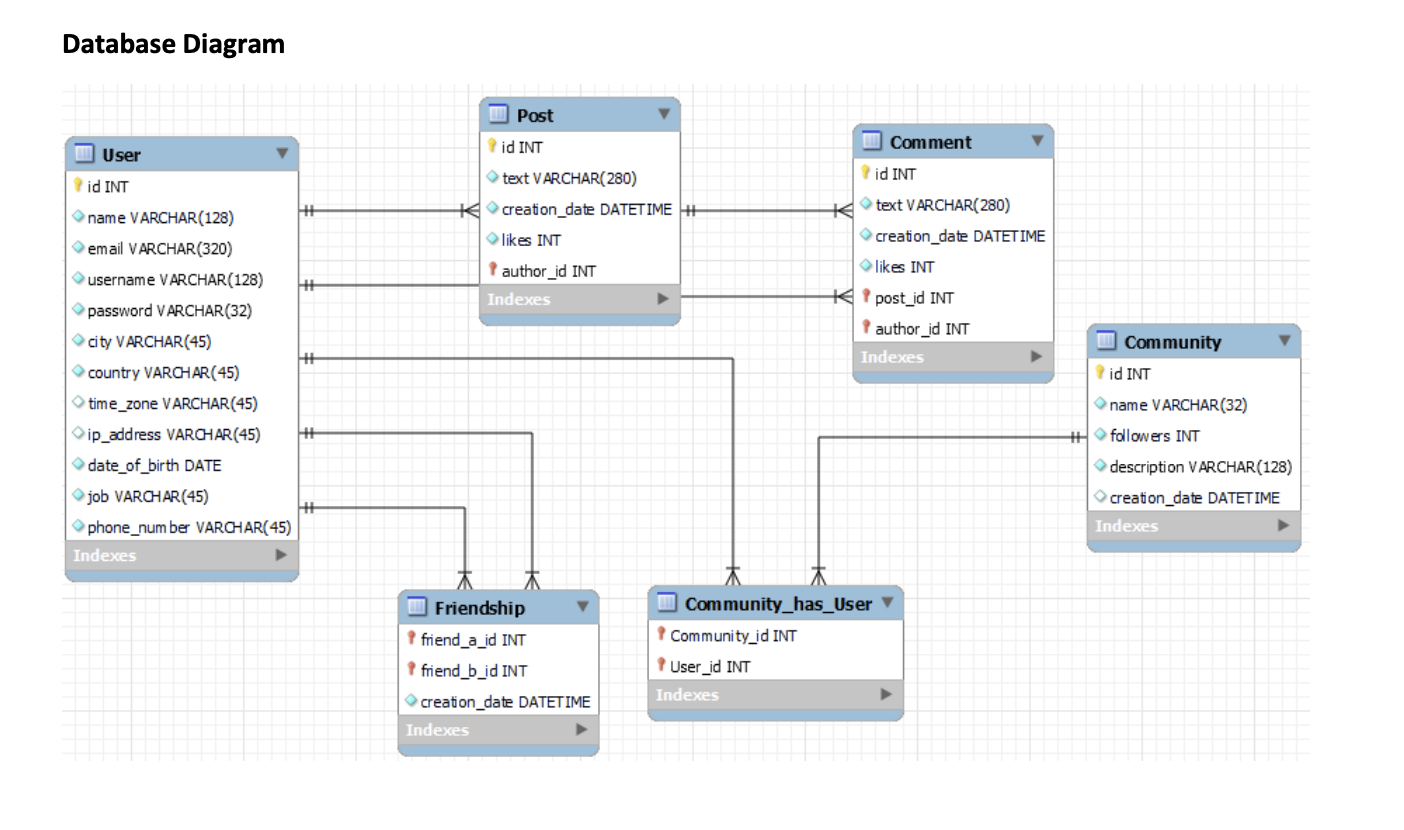Click the foreign key icon of post_id in Comment
The height and width of the screenshot is (830, 1404).
[866, 297]
